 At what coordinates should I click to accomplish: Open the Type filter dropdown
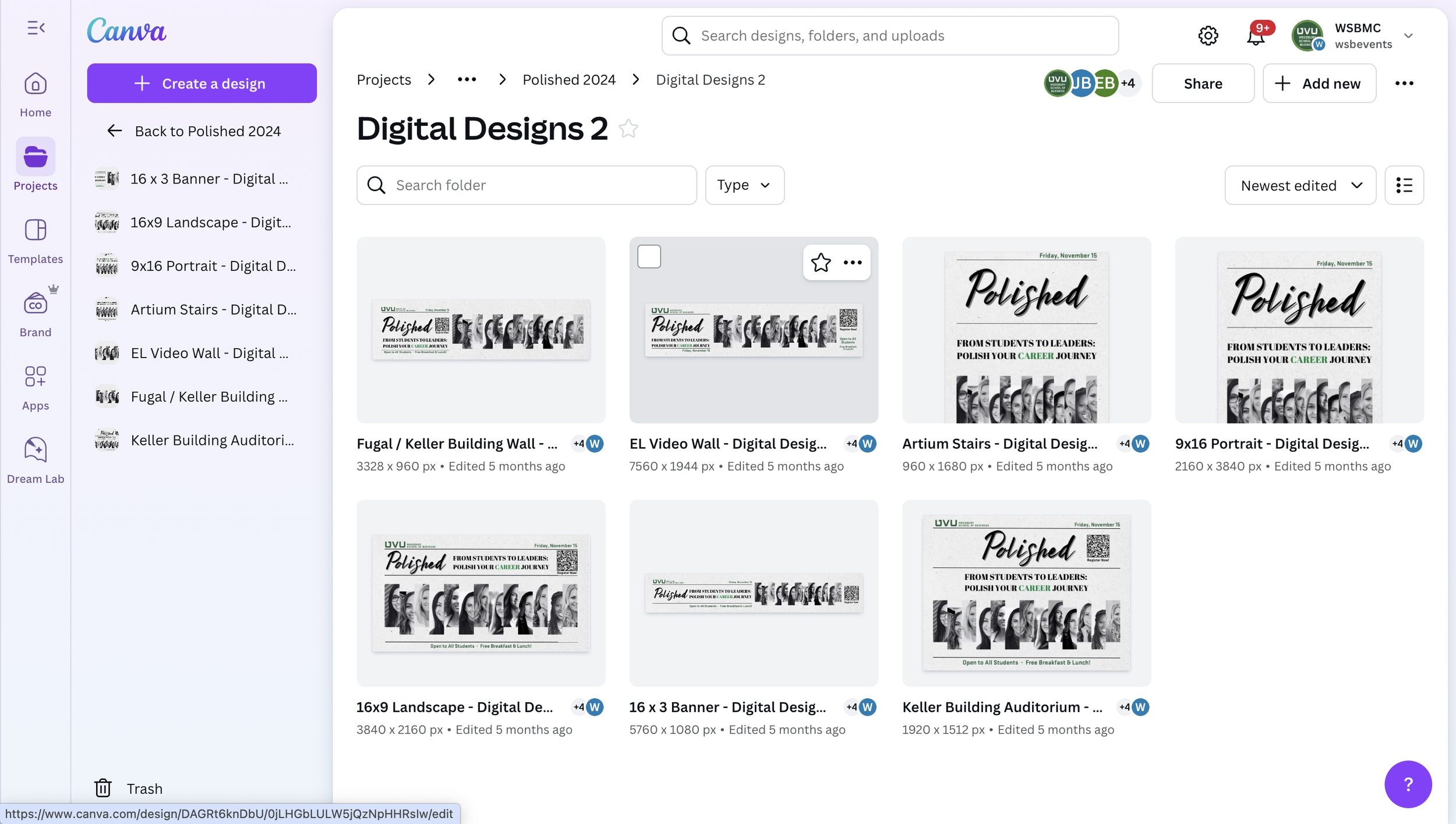pos(744,185)
